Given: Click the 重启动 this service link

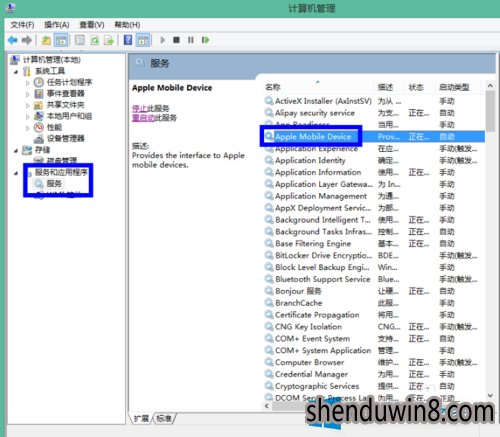Looking at the screenshot, I should (143, 118).
